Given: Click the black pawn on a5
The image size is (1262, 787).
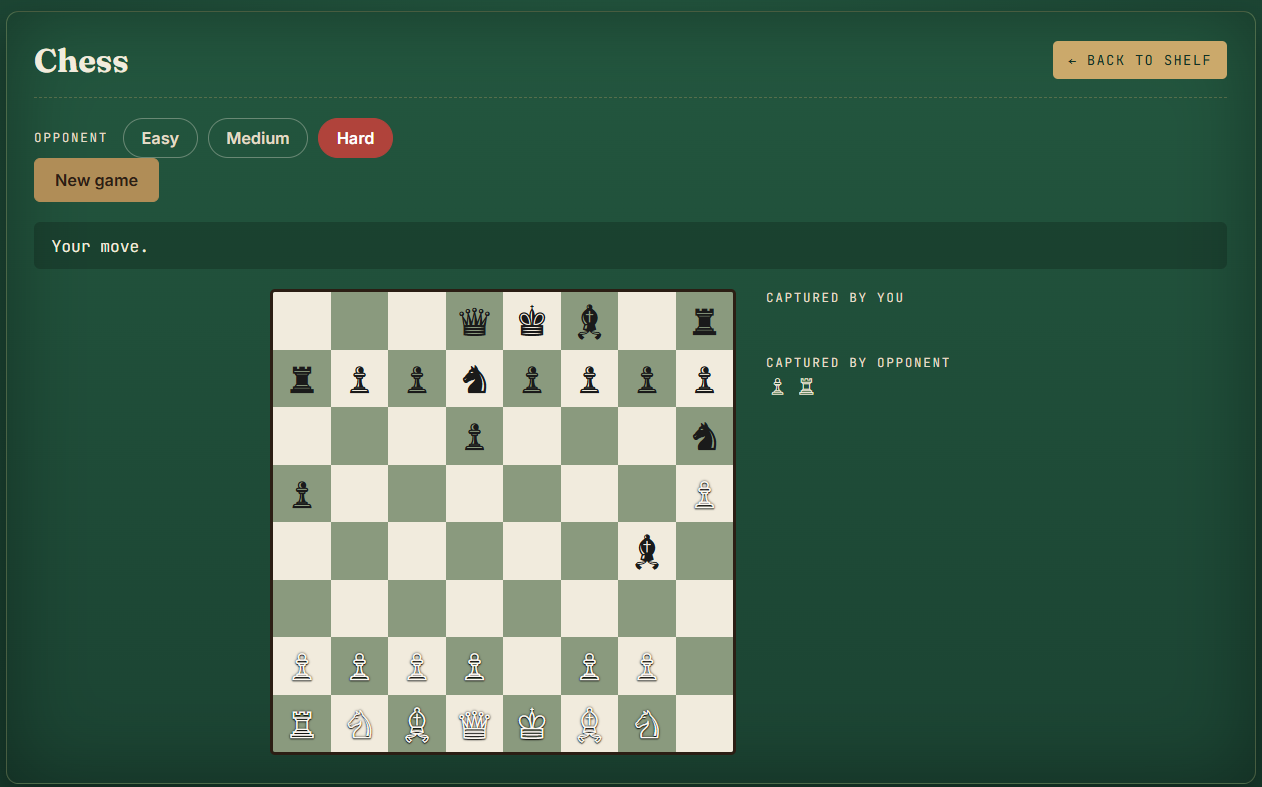Looking at the screenshot, I should [302, 494].
